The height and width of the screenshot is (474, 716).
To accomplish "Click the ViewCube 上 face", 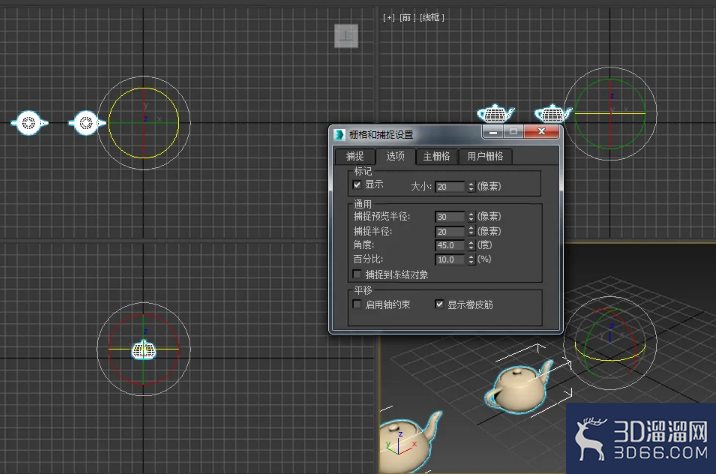I will click(x=346, y=36).
